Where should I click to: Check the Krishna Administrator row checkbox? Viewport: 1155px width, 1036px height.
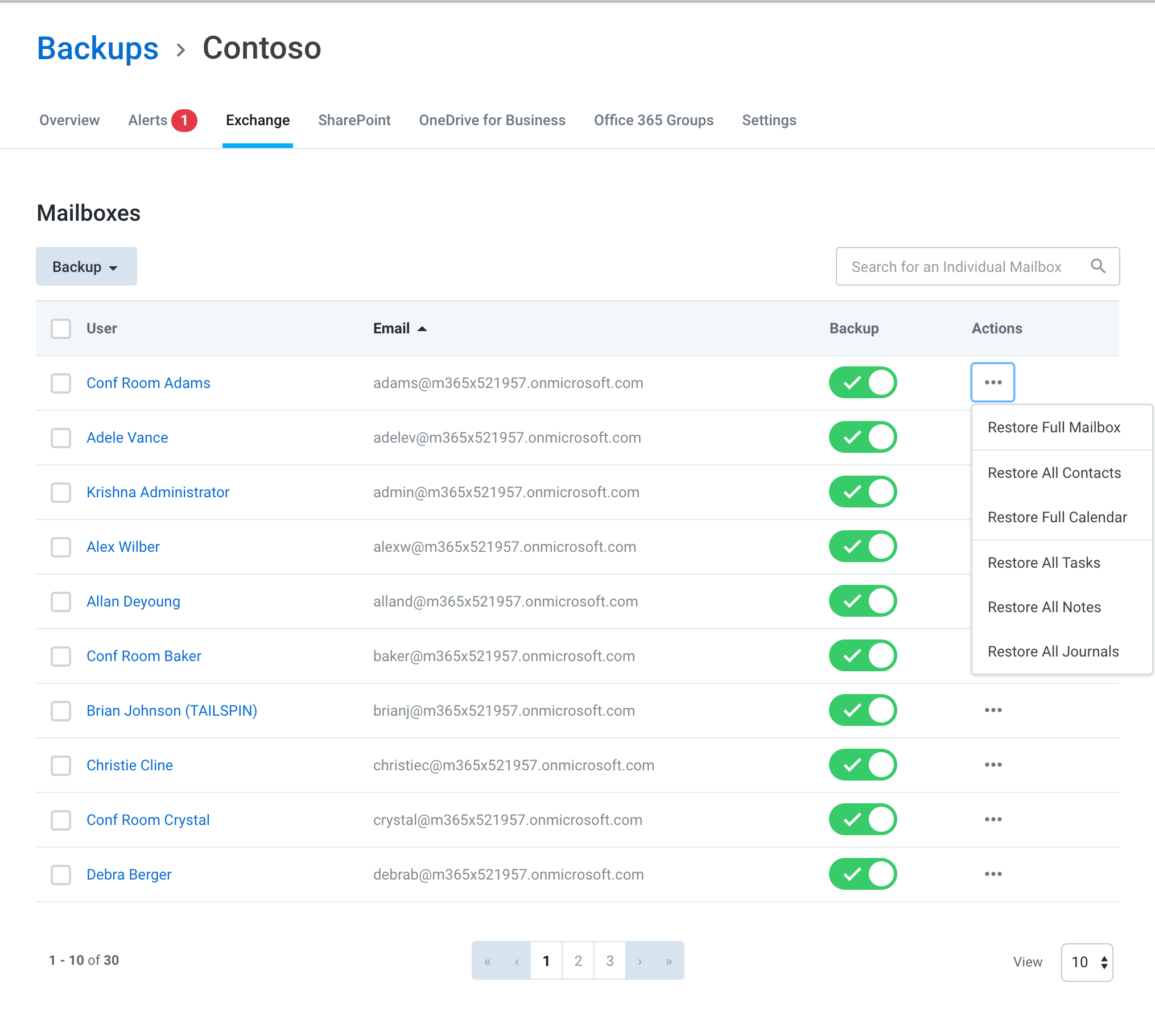60,492
